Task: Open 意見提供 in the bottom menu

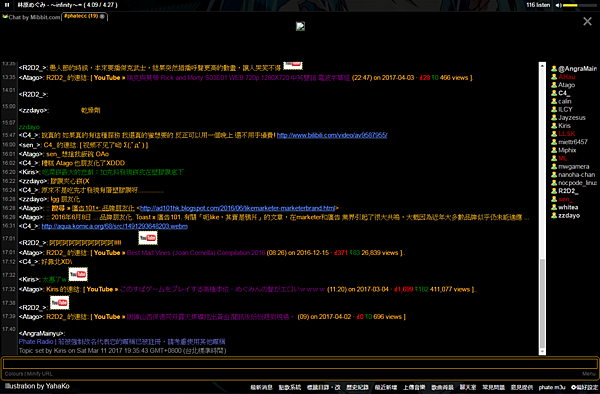Action: 522,387
